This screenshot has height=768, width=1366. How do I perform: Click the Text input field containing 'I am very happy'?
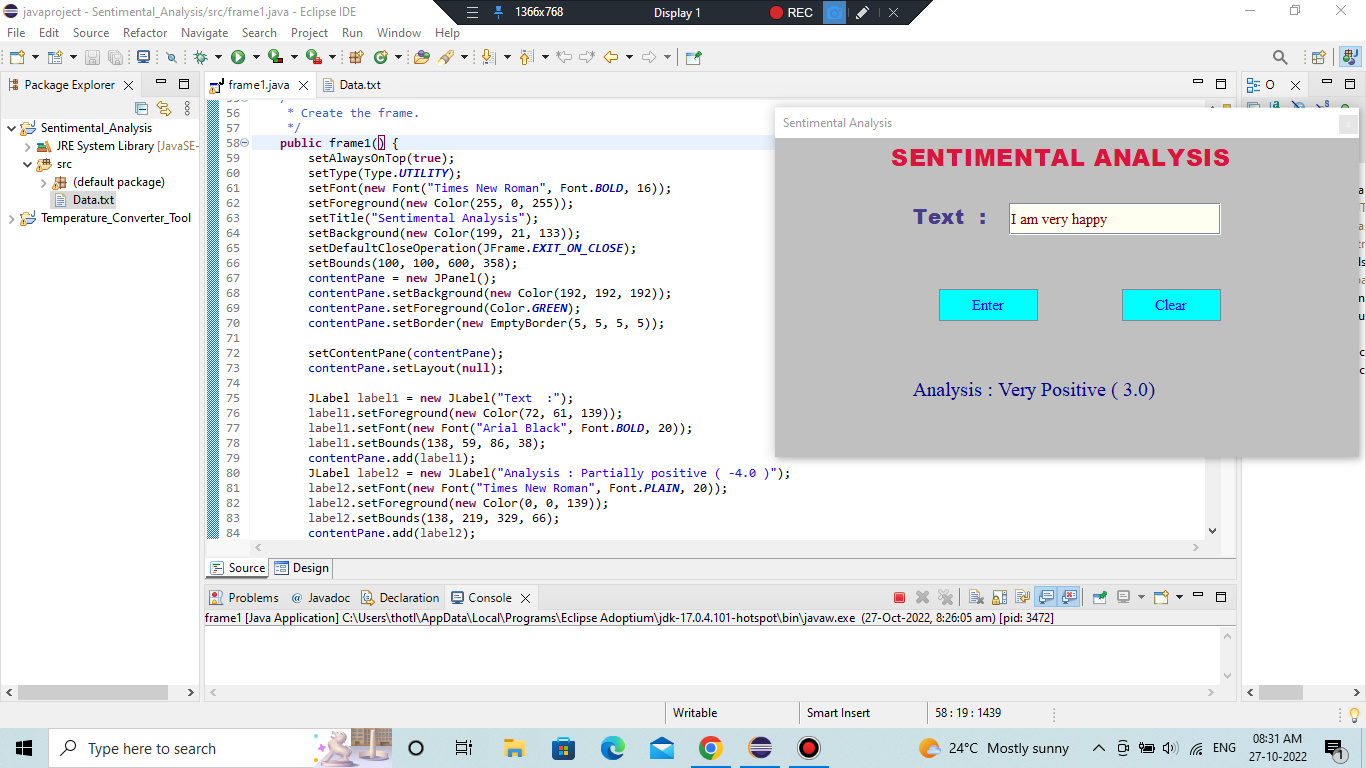point(1113,218)
